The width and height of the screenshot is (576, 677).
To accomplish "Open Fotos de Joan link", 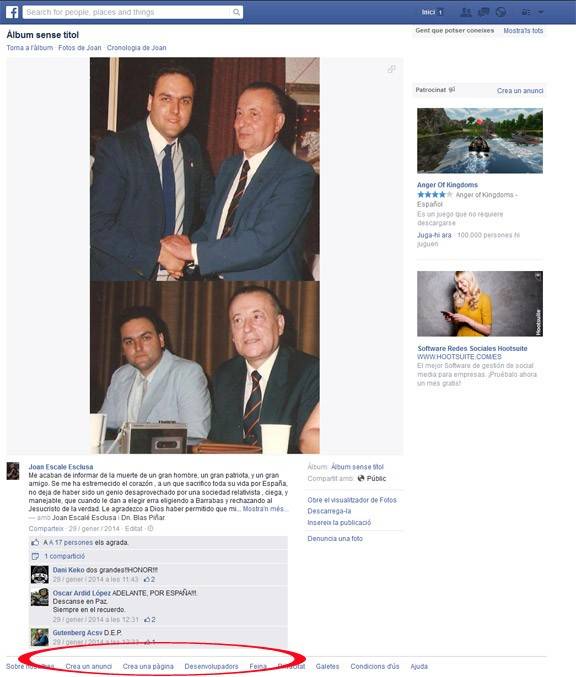I will coord(80,47).
